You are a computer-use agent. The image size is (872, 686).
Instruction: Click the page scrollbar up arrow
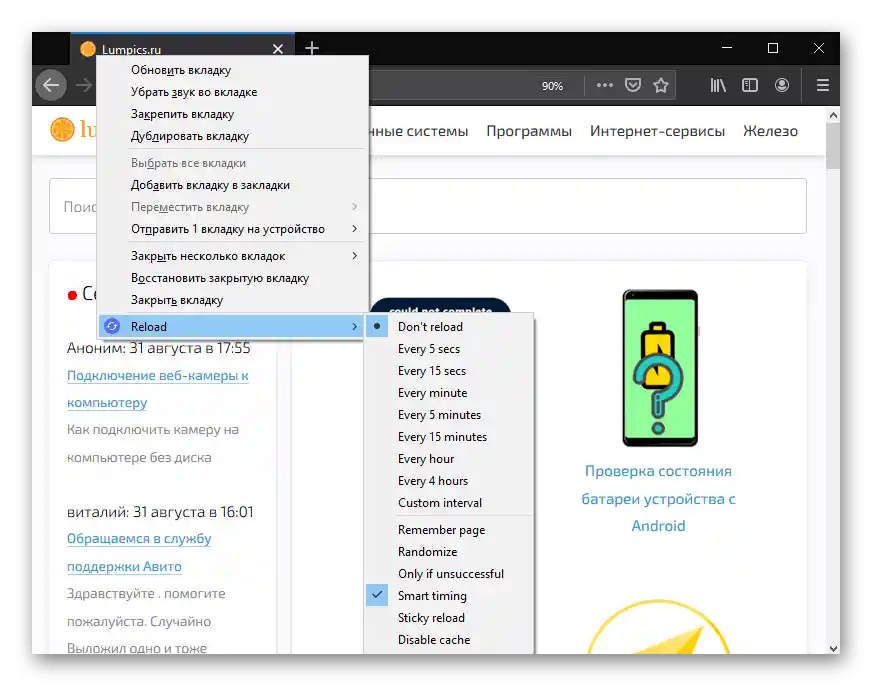point(833,115)
